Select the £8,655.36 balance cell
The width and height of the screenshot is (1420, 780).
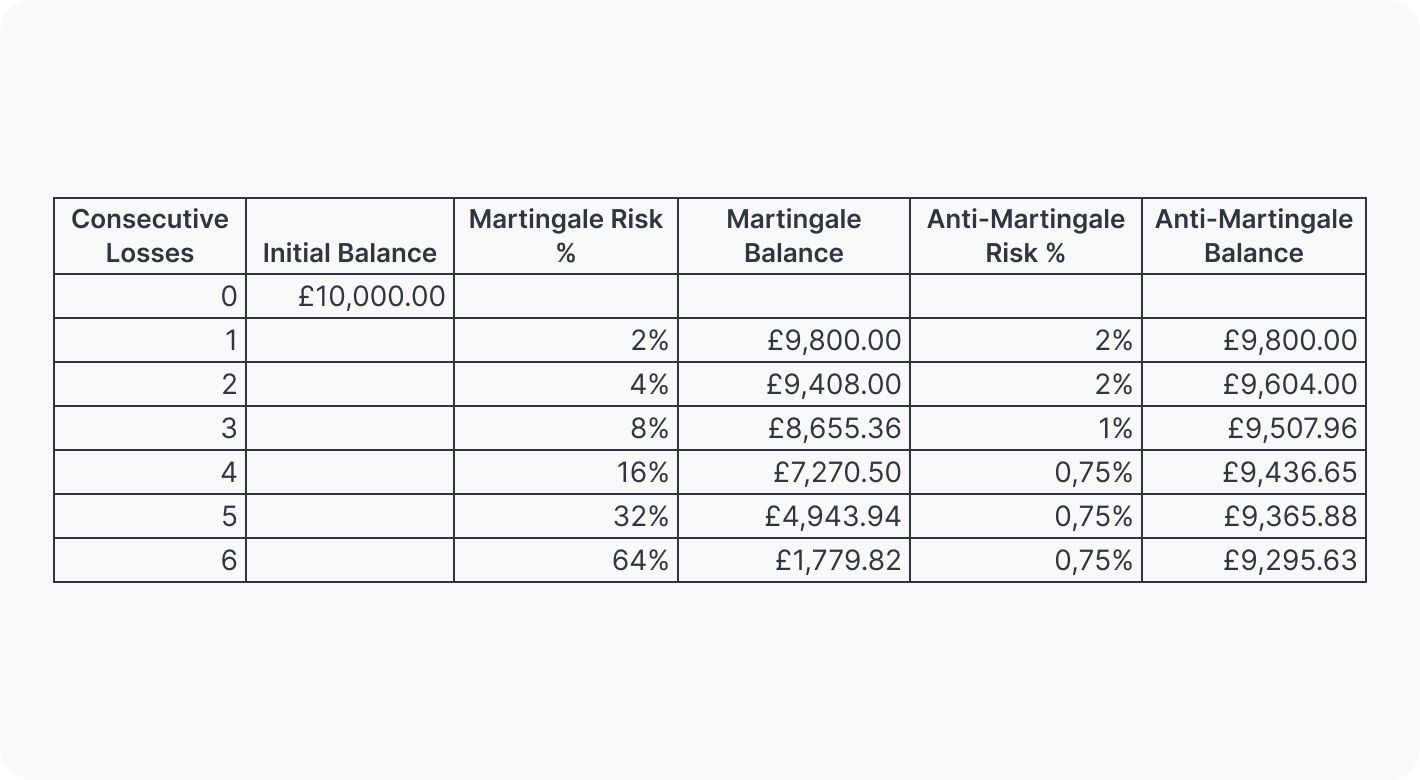click(x=834, y=429)
